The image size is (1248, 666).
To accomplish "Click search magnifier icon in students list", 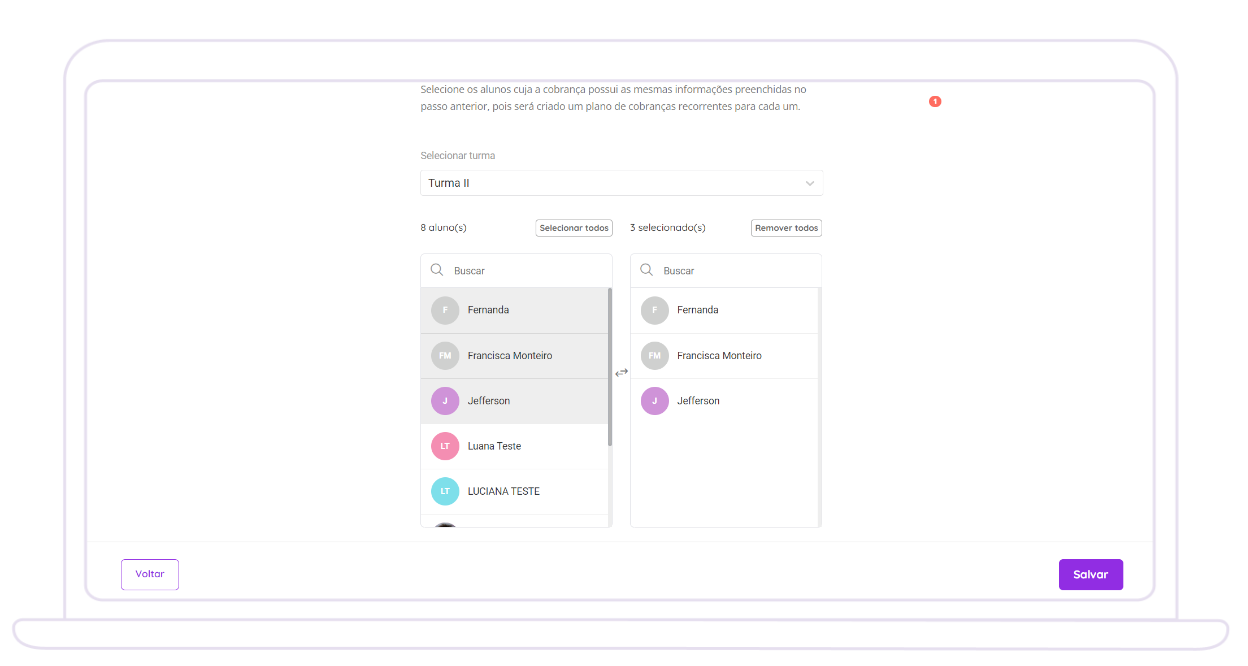I will point(437,270).
